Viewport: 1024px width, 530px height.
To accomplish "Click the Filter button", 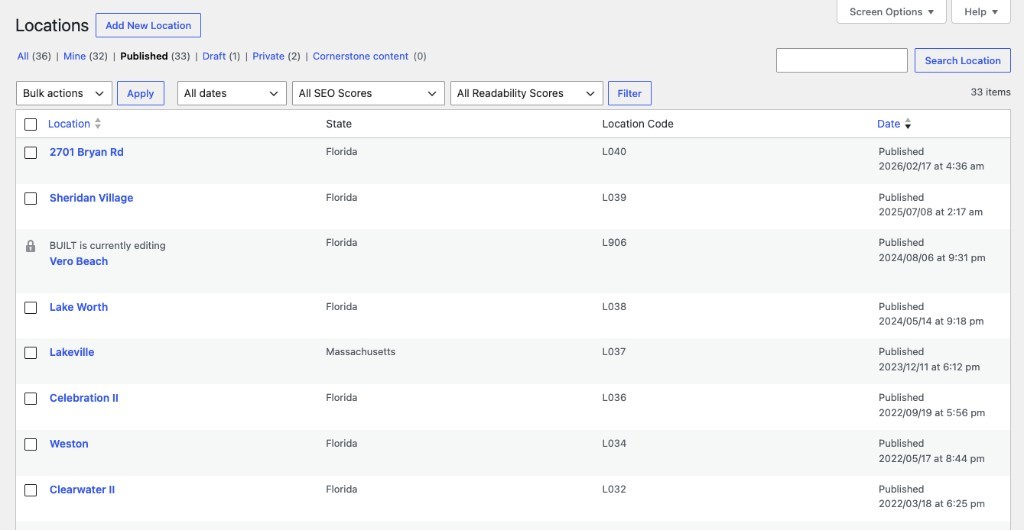I will click(630, 93).
